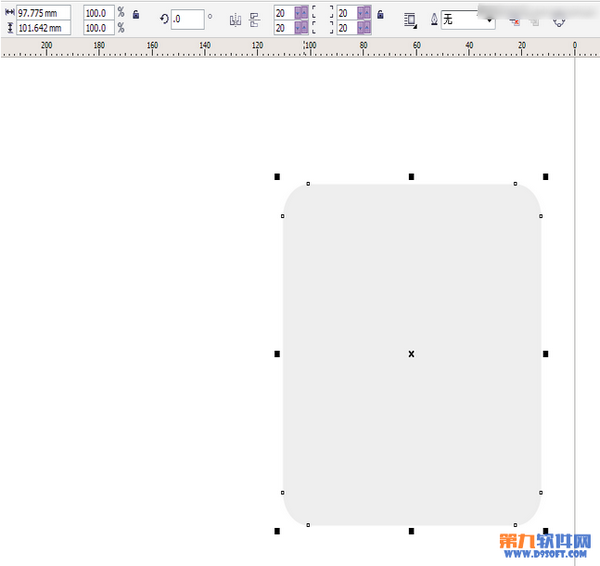Click the top-left selection handle of rectangle
Image resolution: width=600 pixels, height=566 pixels.
point(277,176)
